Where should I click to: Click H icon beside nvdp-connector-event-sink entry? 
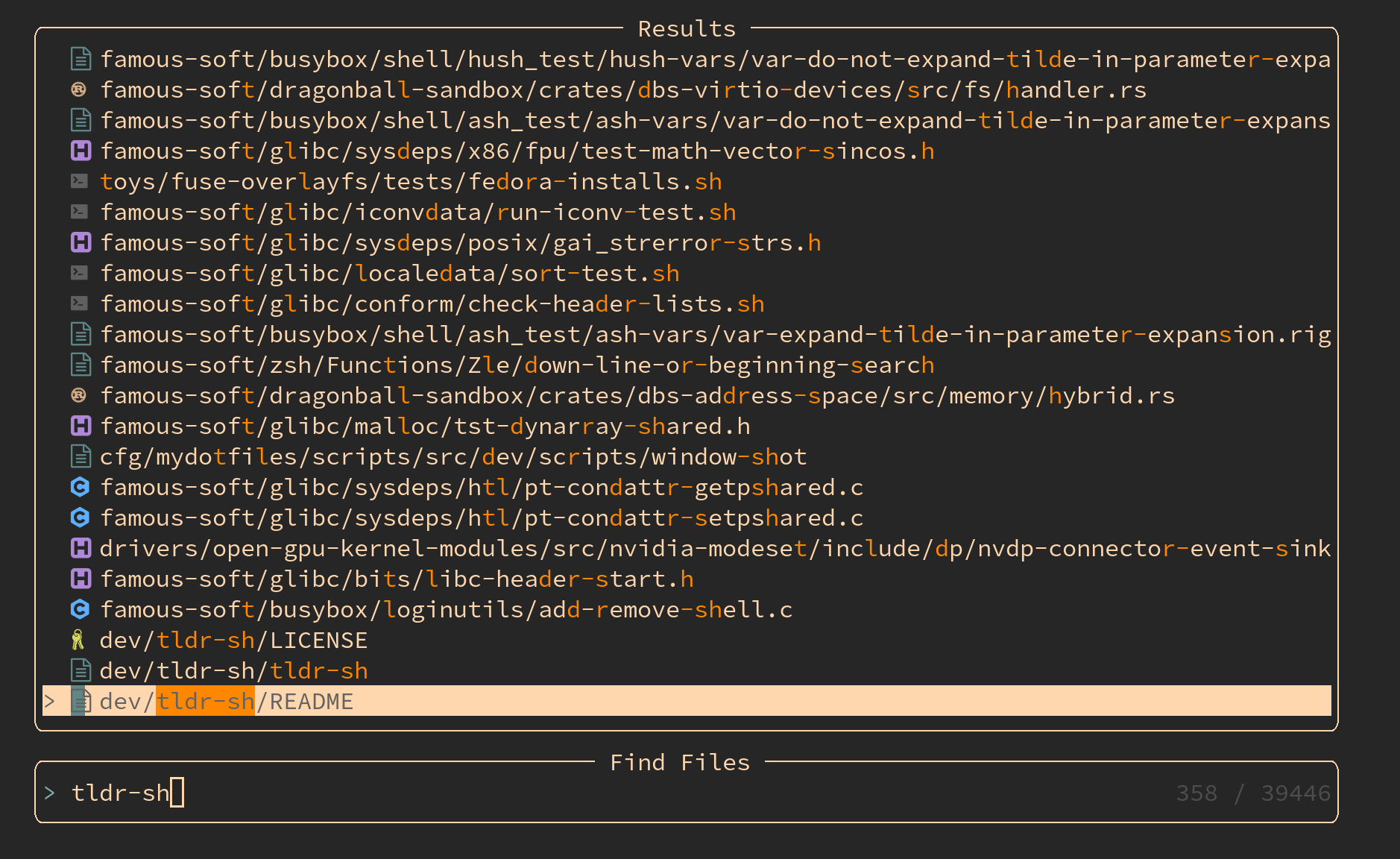tap(81, 548)
